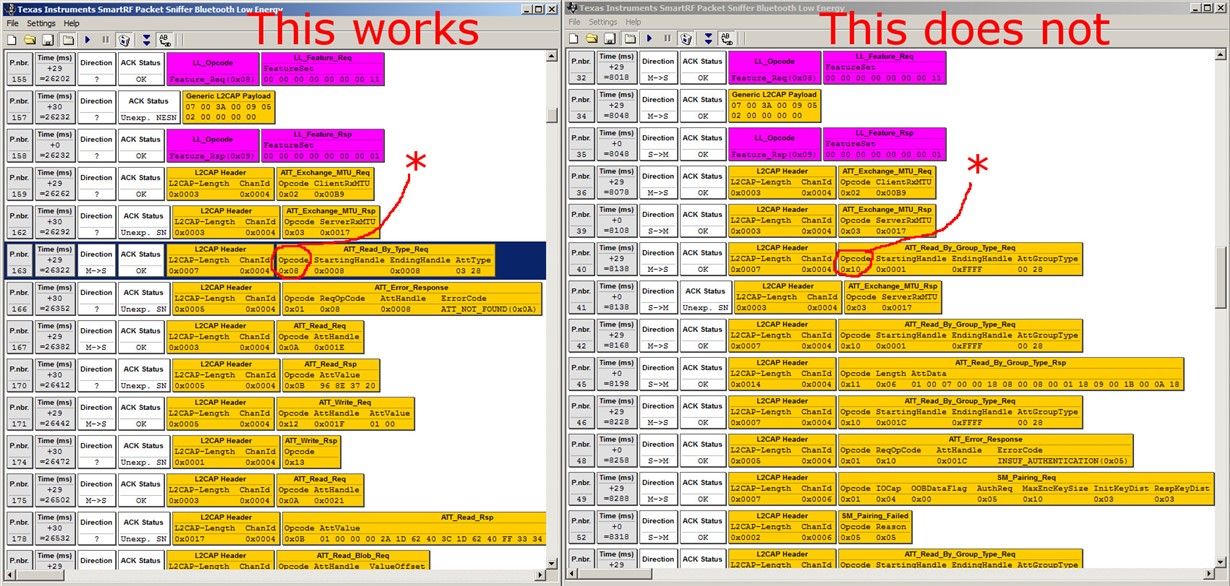Click Open folder icon in left window toolbar
This screenshot has width=1230, height=586.
tap(30, 39)
